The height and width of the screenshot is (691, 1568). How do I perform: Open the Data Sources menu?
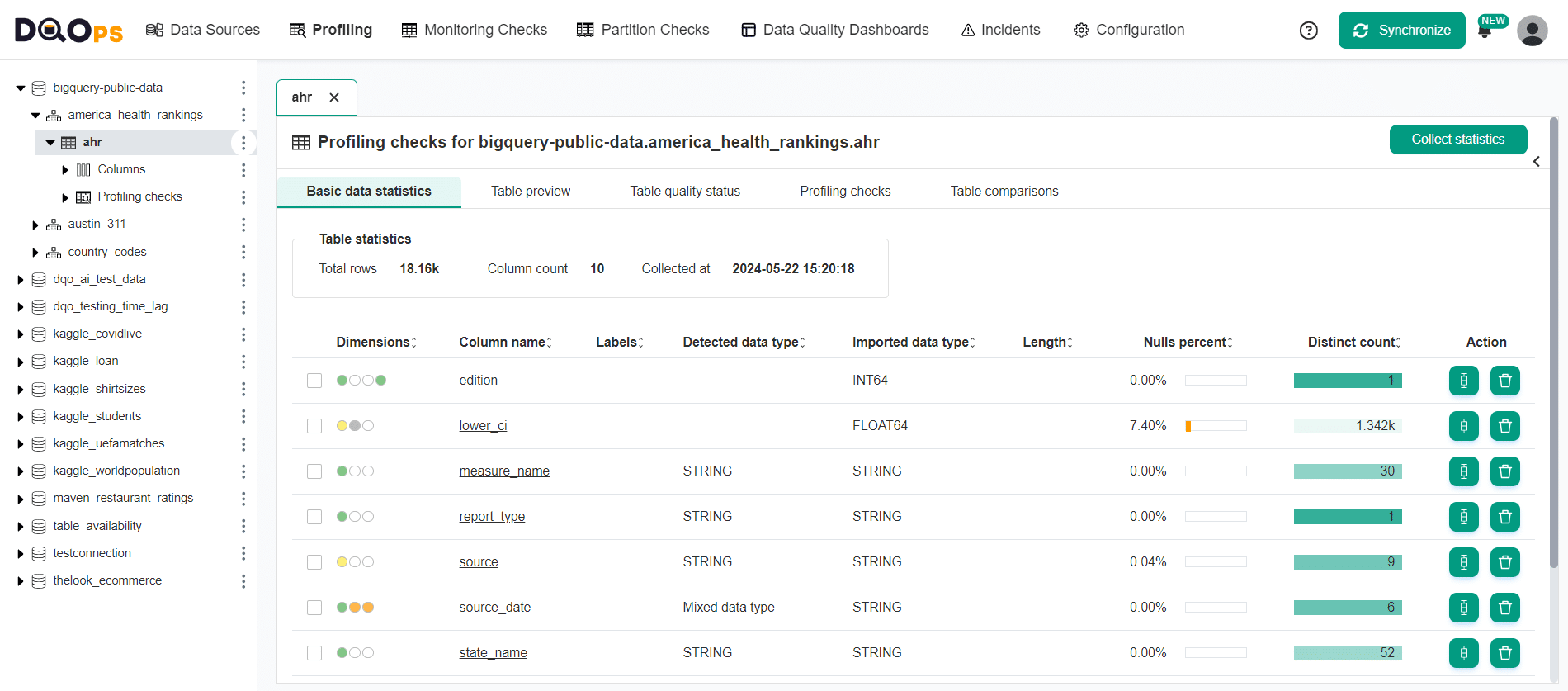(203, 30)
